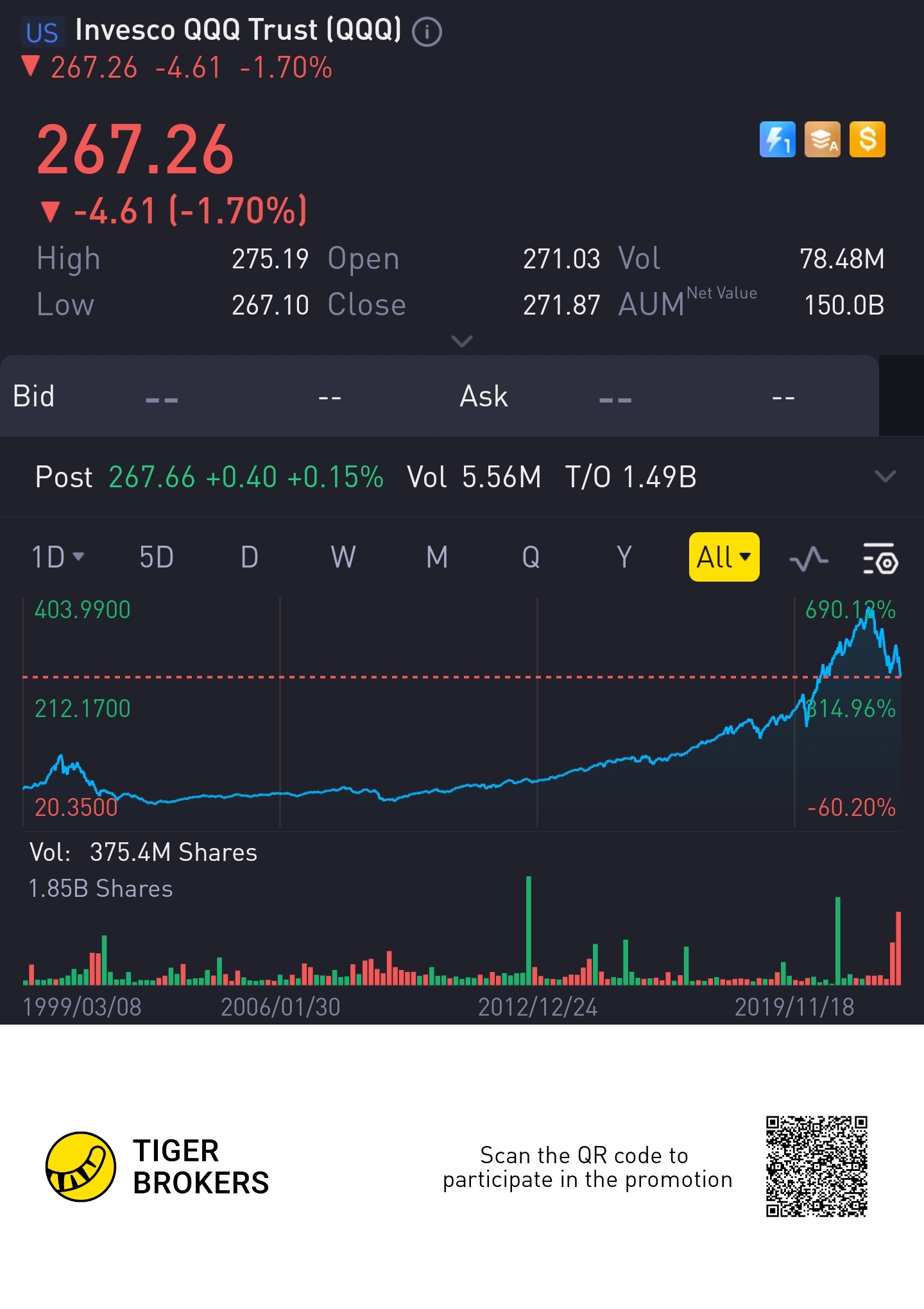Tap the info icon beside QQQ title
The width and height of the screenshot is (924, 1309).
point(427,31)
